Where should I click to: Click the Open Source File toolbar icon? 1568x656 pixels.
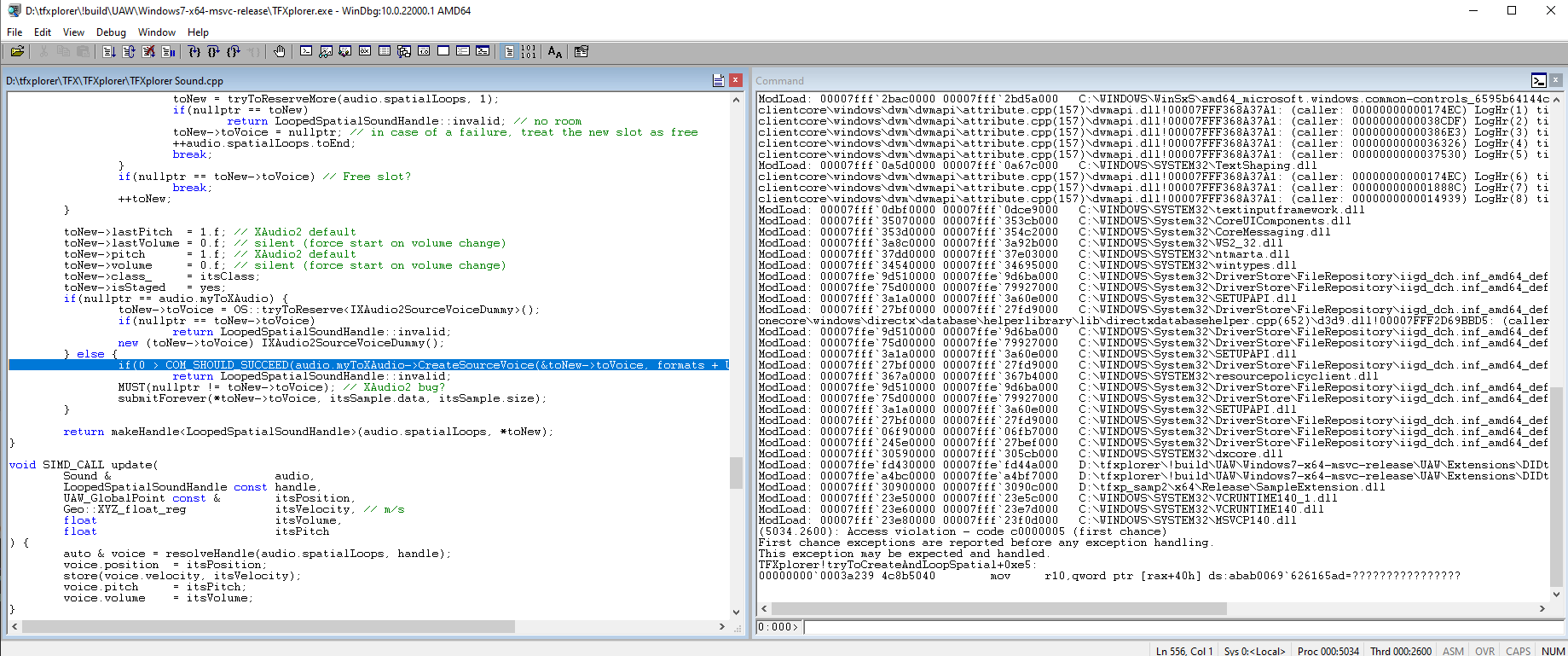pos(17,52)
